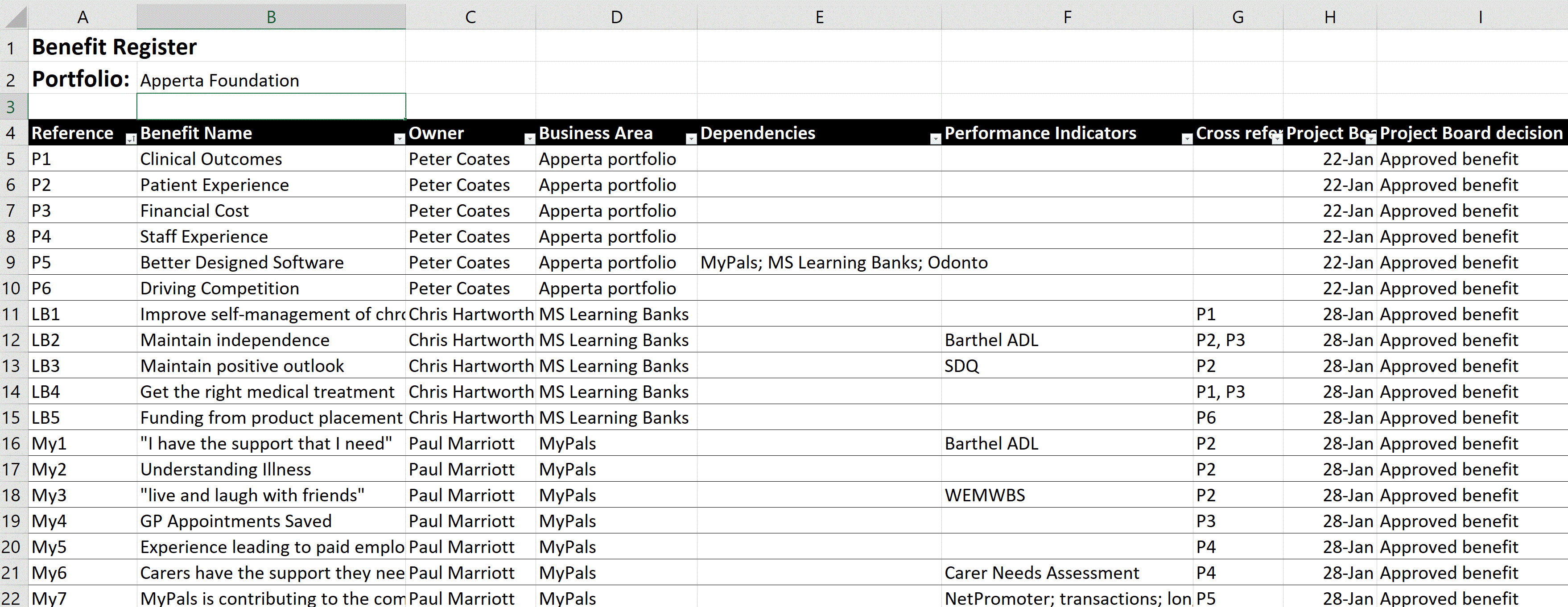Image resolution: width=1568 pixels, height=607 pixels.
Task: Select column B header
Action: click(271, 17)
